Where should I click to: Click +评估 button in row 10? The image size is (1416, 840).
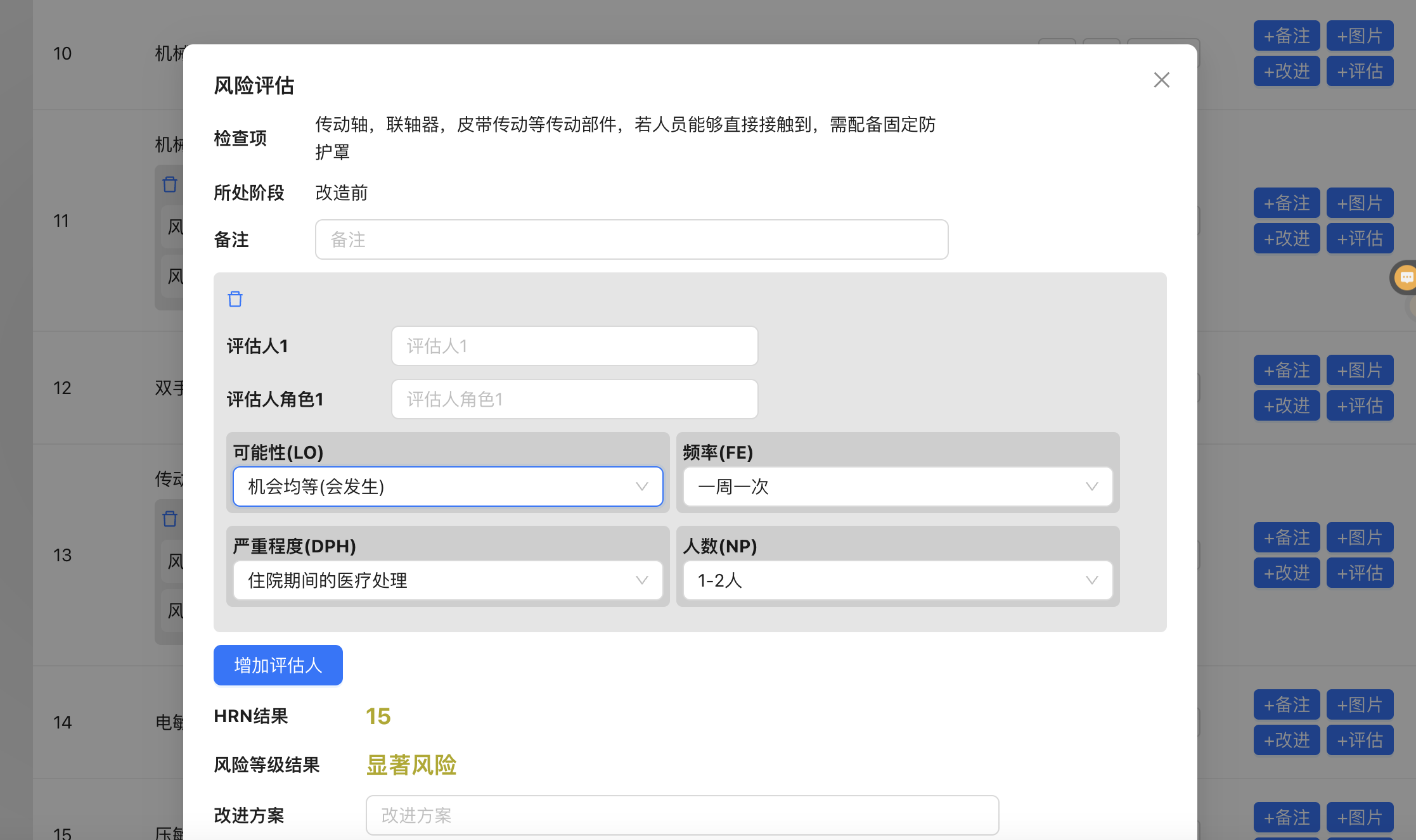click(1360, 71)
